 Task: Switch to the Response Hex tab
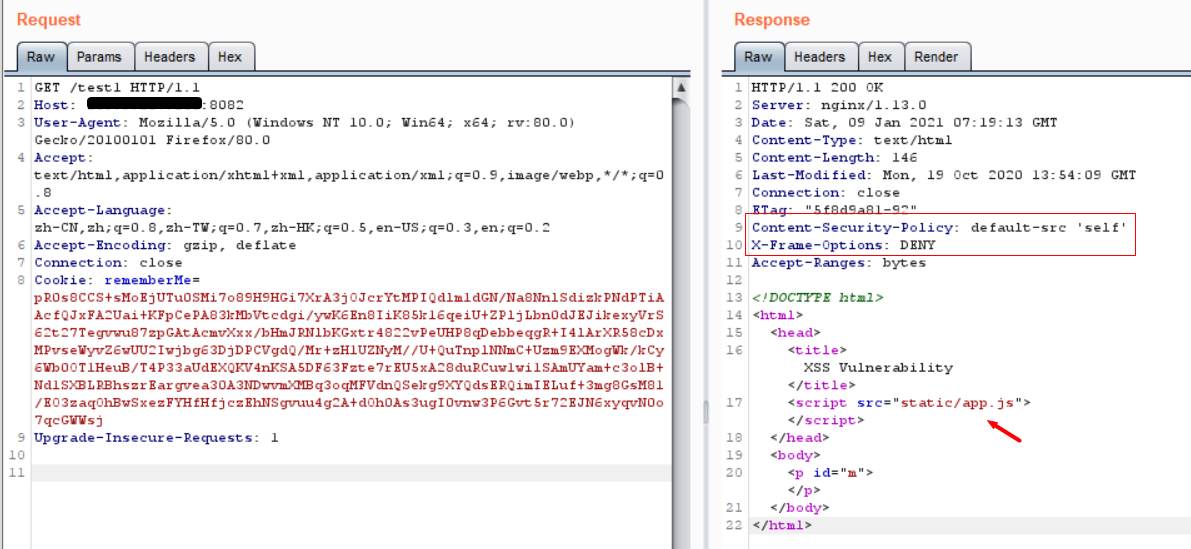point(879,57)
